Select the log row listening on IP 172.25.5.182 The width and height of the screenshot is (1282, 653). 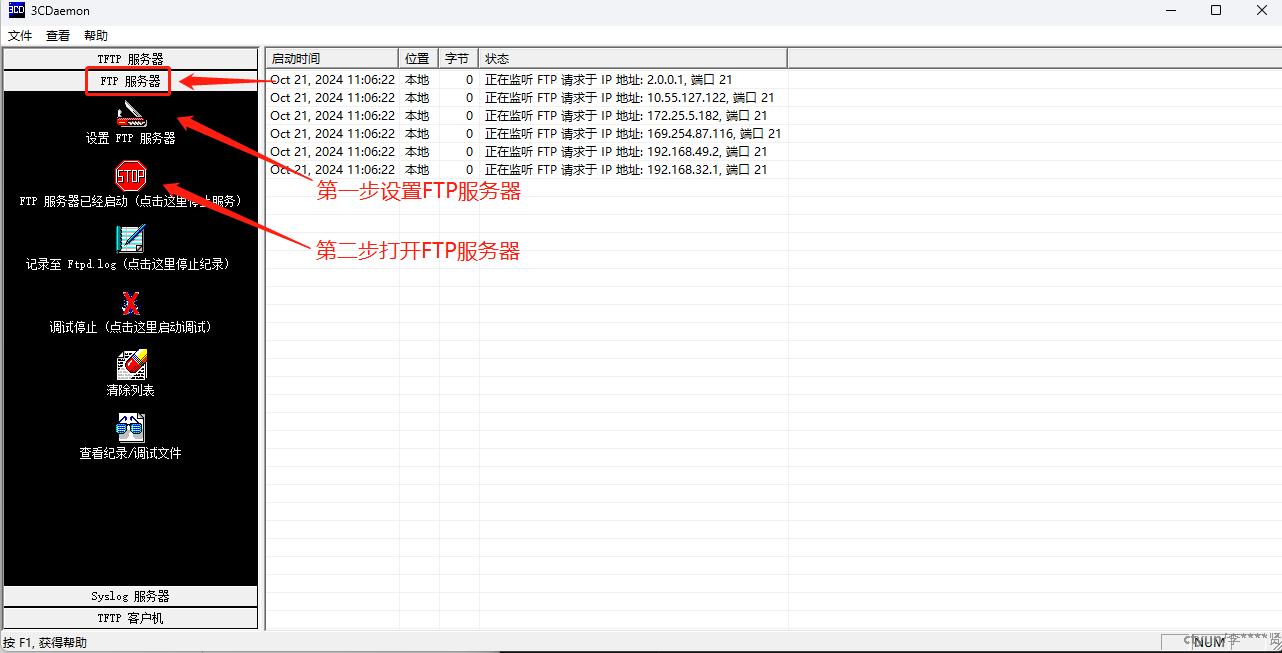tap(527, 116)
